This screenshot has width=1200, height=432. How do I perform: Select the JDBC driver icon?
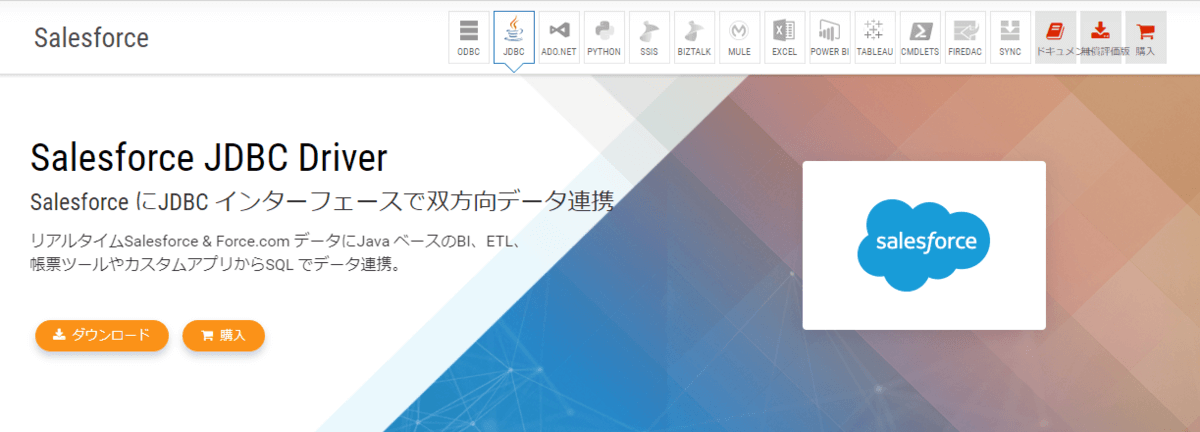(x=514, y=37)
